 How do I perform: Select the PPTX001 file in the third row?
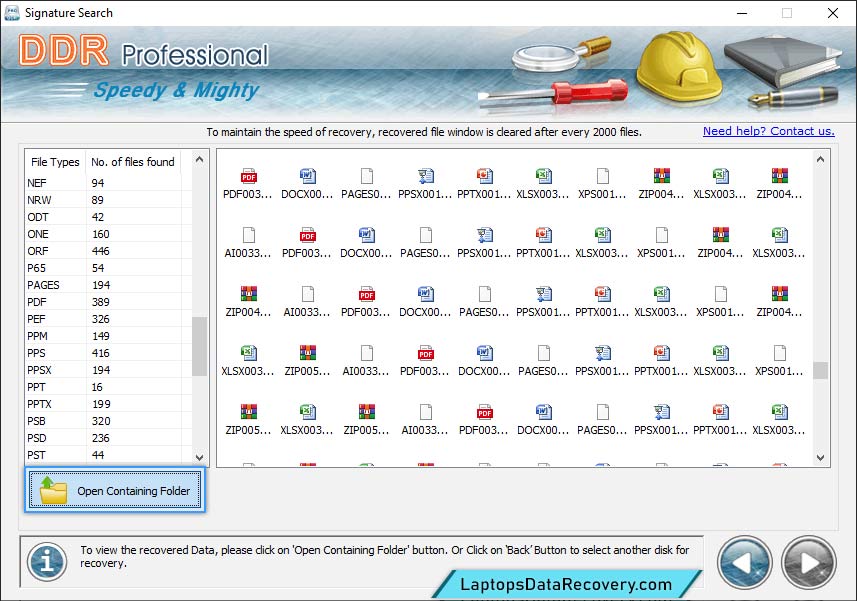coord(602,302)
